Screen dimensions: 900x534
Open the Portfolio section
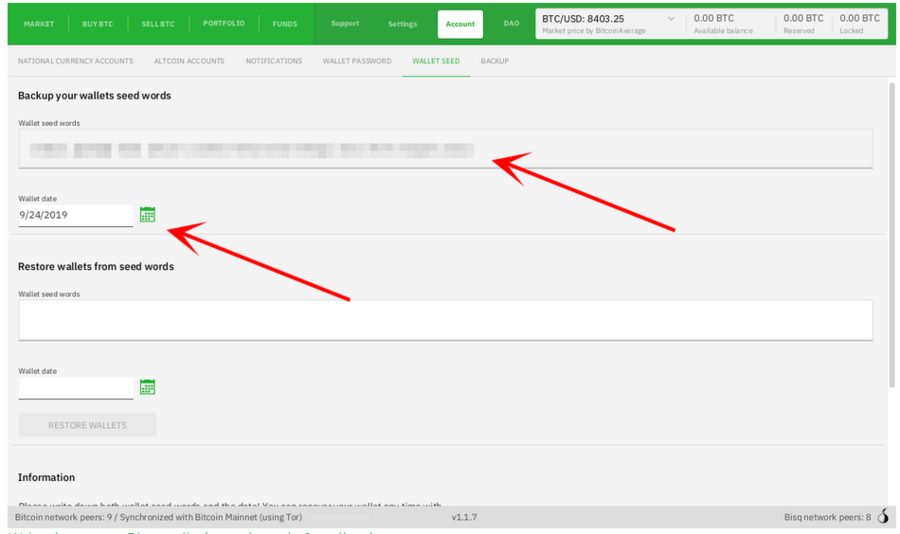(x=223, y=24)
